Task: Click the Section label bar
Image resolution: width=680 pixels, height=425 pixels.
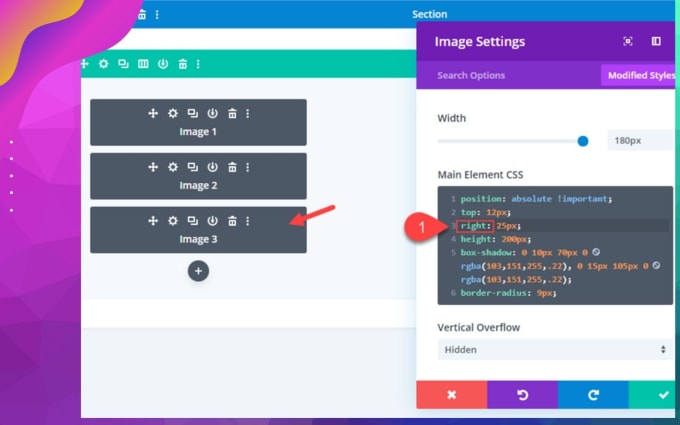Action: [429, 14]
